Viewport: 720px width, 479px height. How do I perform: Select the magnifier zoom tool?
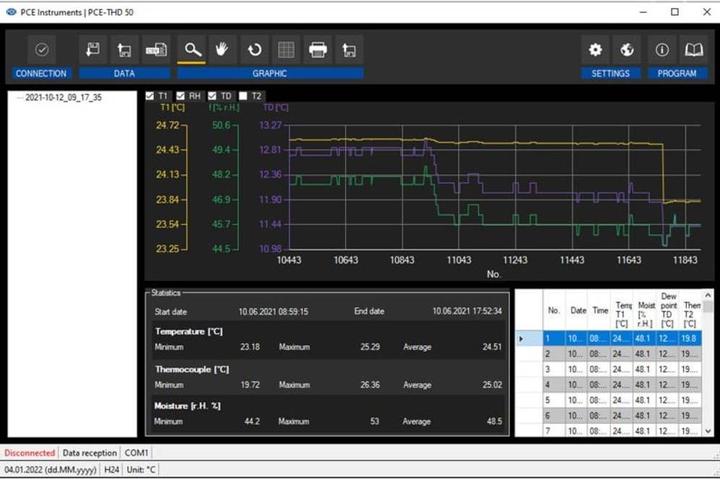pos(192,50)
